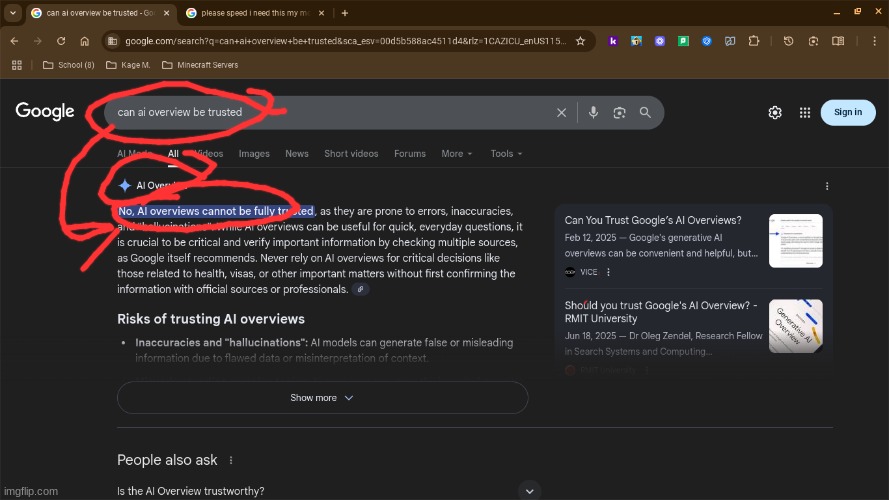Expand AI Overview with Show more
Image resolution: width=889 pixels, height=500 pixels.
[x=322, y=397]
